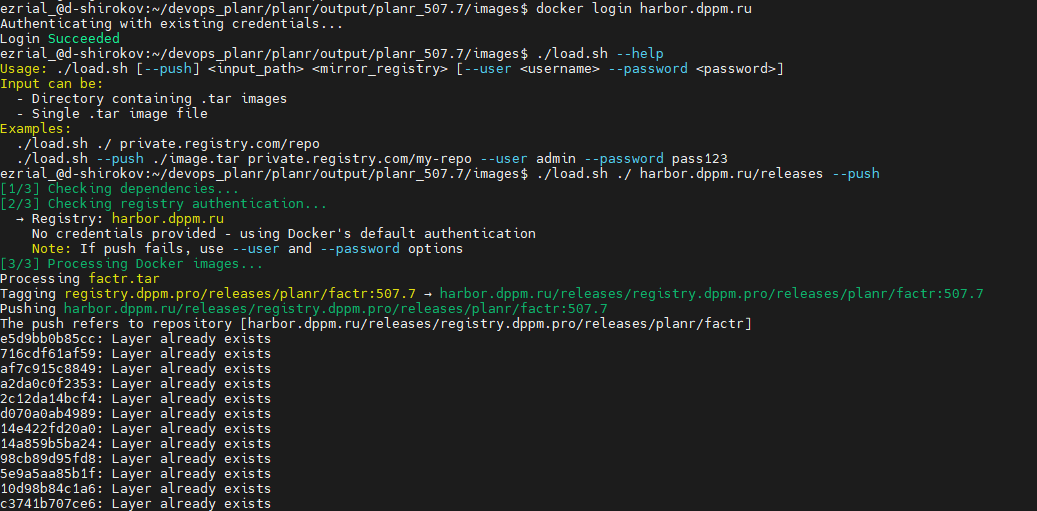Click the green 'Succeeded' login status text
Image resolution: width=1037 pixels, height=511 pixels.
click(84, 38)
